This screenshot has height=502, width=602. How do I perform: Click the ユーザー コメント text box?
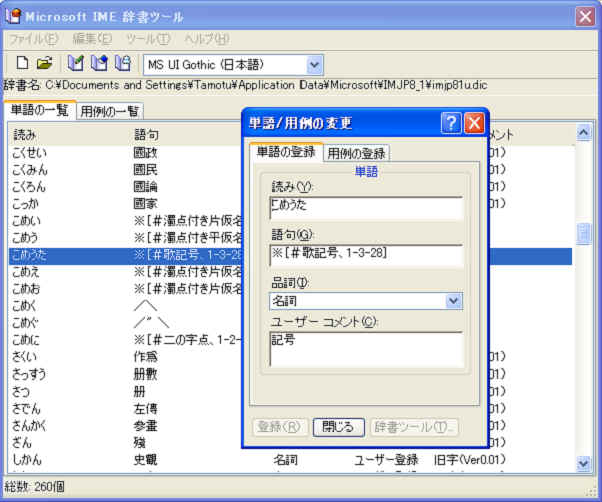pos(365,348)
